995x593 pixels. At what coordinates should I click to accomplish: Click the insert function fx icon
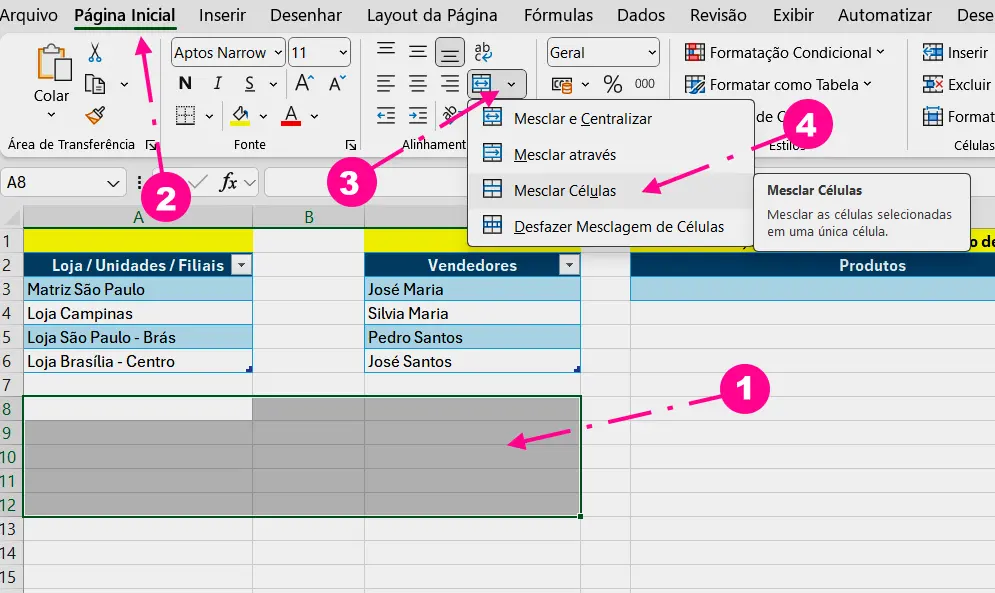pos(229,182)
